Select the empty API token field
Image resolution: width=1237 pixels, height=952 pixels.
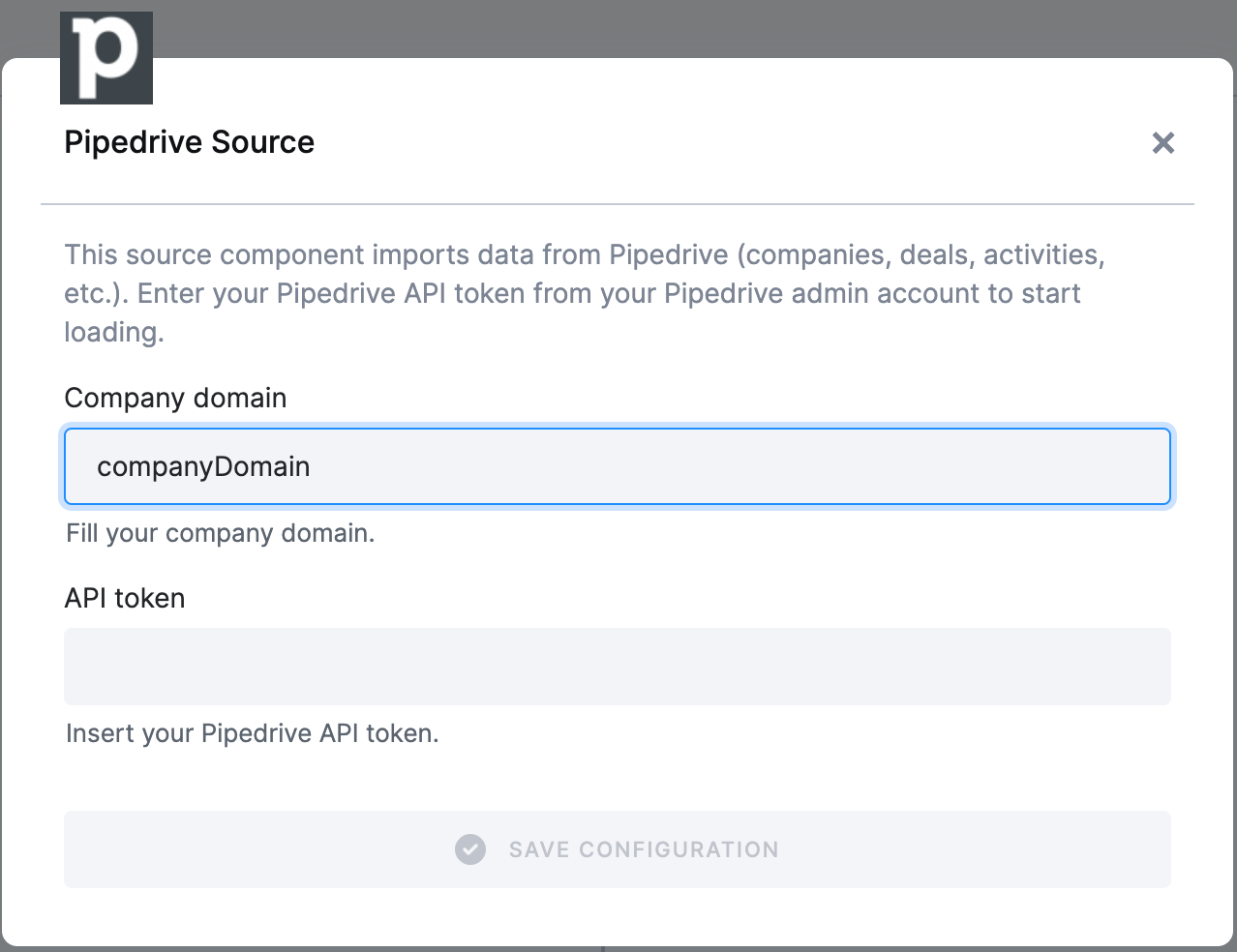(x=617, y=666)
